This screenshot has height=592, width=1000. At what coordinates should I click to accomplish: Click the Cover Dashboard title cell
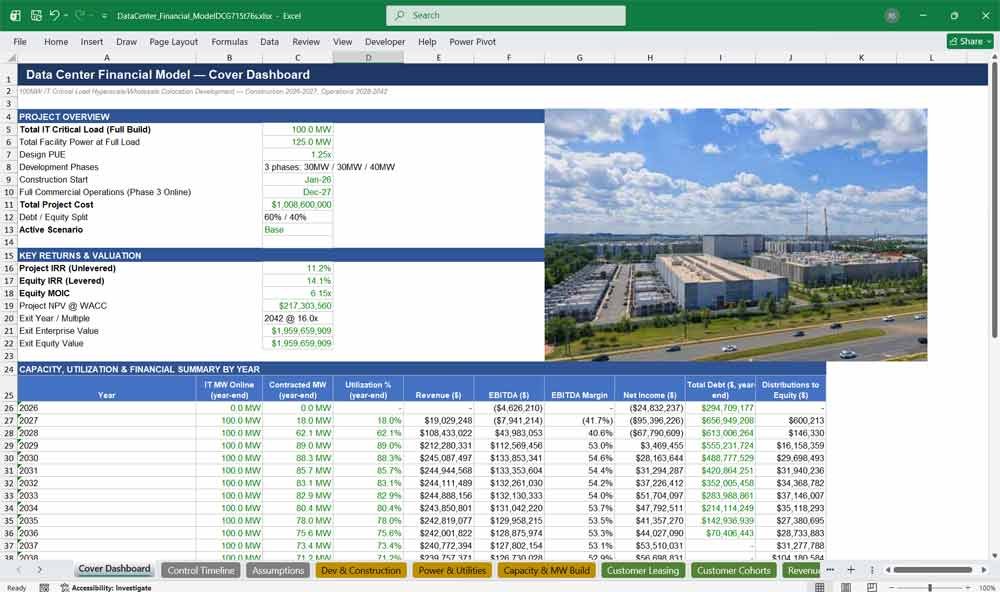[x=503, y=75]
